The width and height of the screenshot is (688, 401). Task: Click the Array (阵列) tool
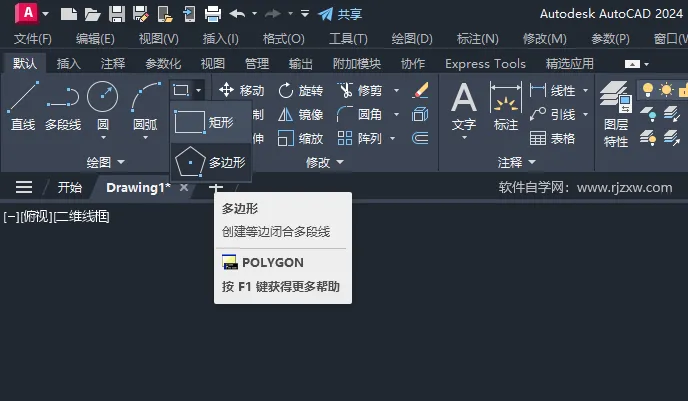pos(360,139)
